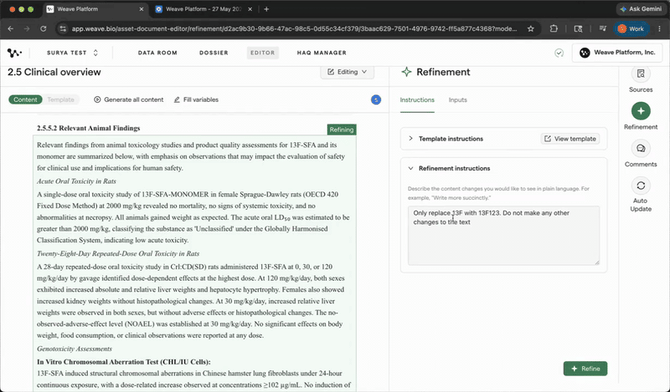Open HAQ MANAGER
Image resolution: width=670 pixels, height=392 pixels.
322,53
